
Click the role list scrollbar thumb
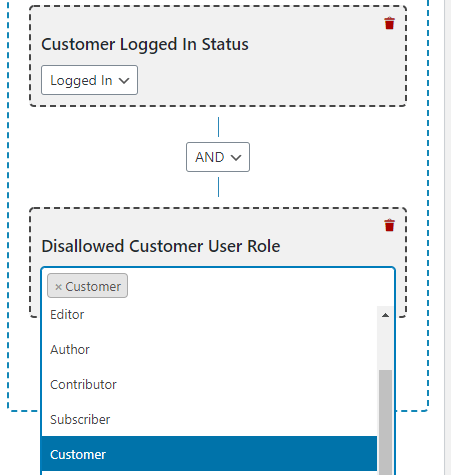click(x=385, y=422)
